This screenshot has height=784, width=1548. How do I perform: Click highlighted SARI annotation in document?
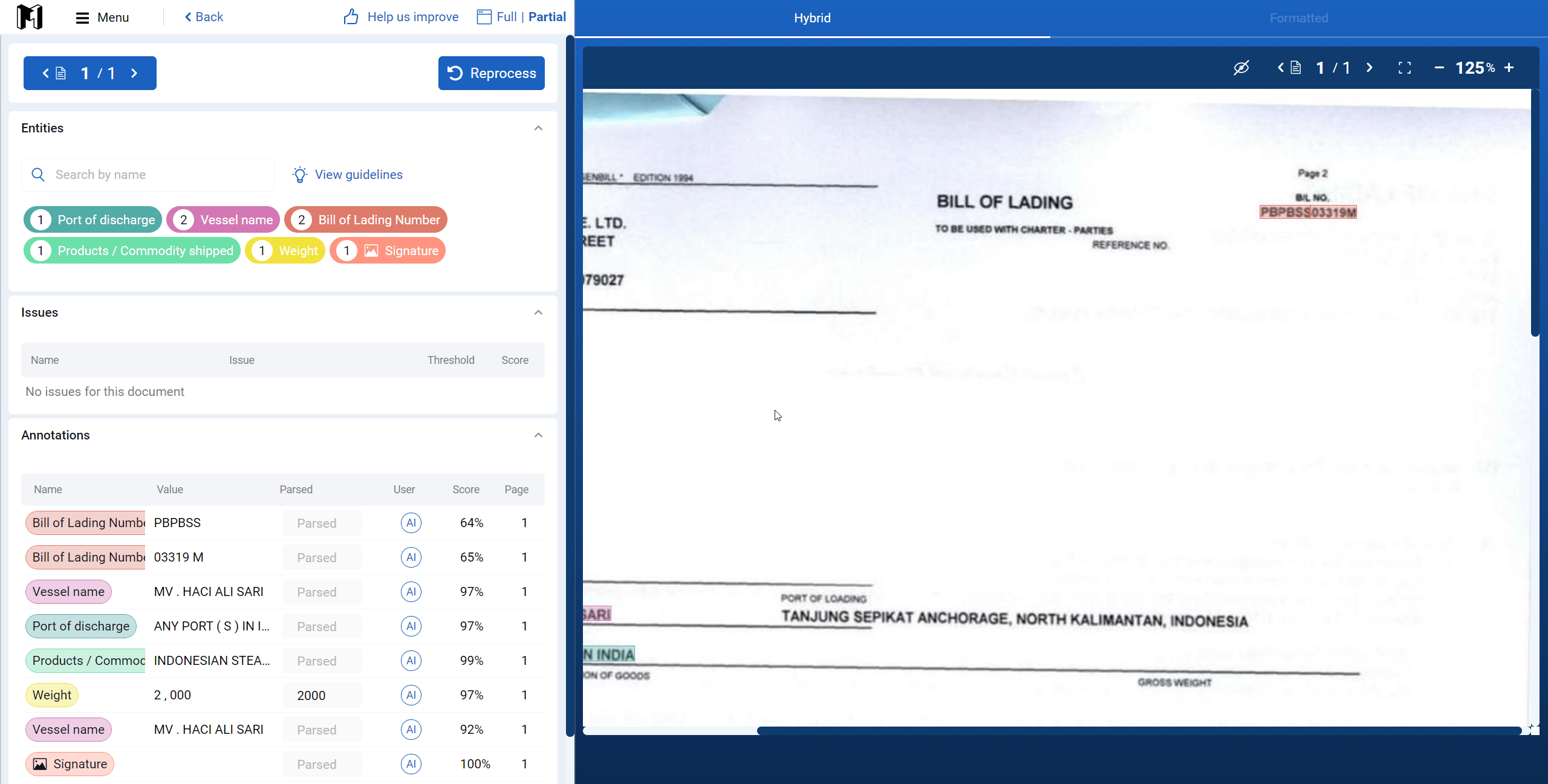597,614
